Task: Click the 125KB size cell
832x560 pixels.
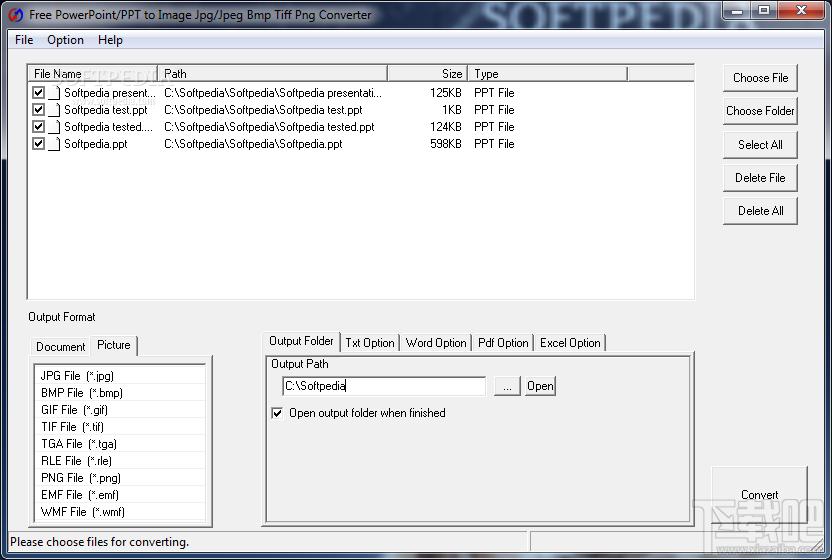Action: pos(446,93)
